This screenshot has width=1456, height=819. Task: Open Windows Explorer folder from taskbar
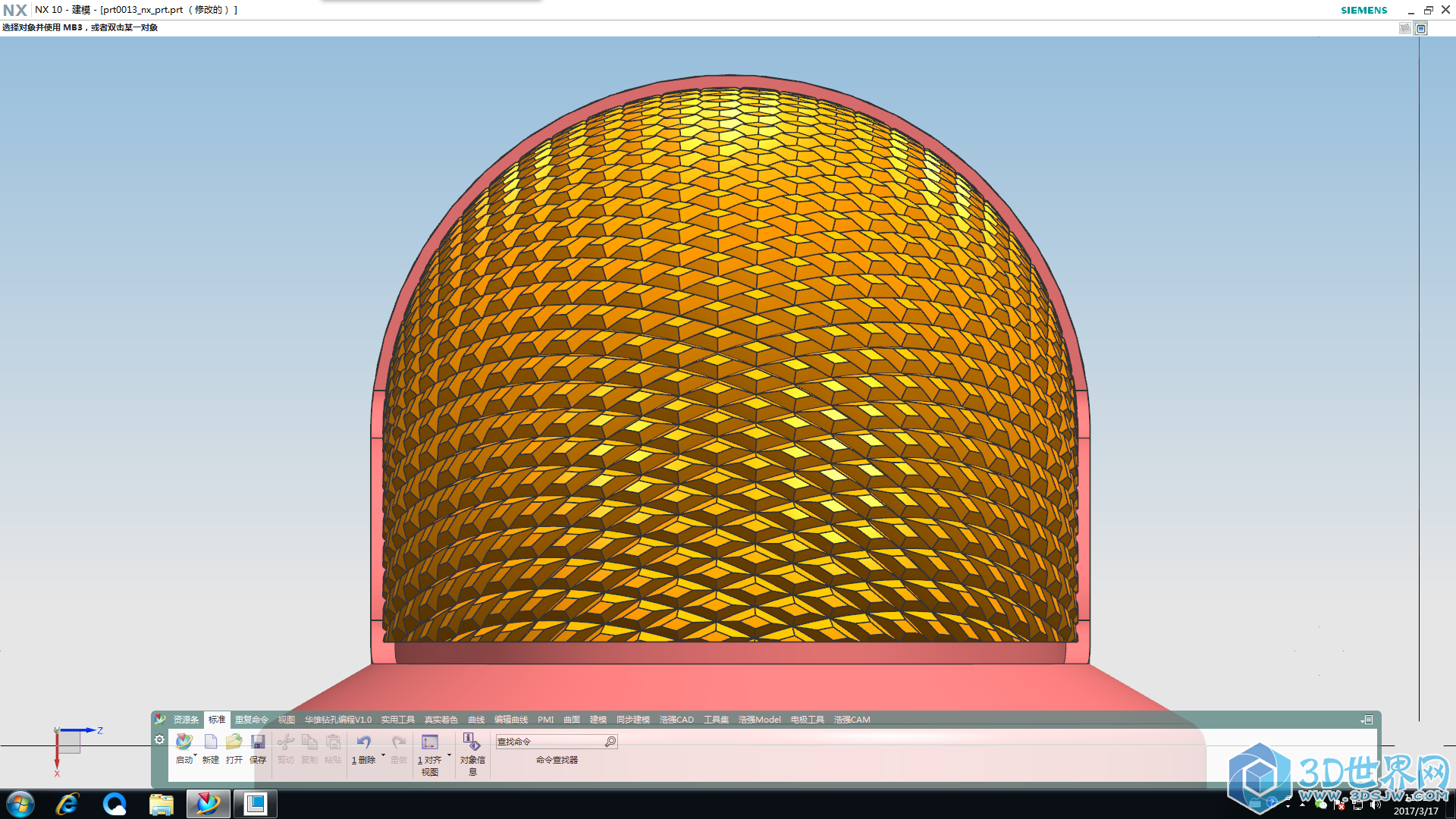(162, 804)
